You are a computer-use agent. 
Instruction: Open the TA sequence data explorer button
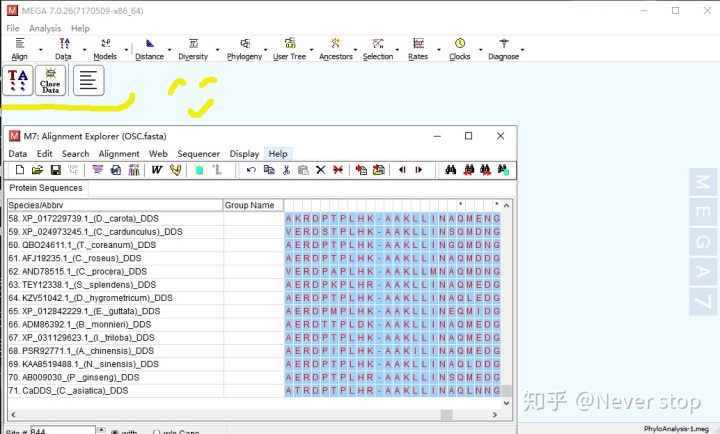click(x=18, y=80)
